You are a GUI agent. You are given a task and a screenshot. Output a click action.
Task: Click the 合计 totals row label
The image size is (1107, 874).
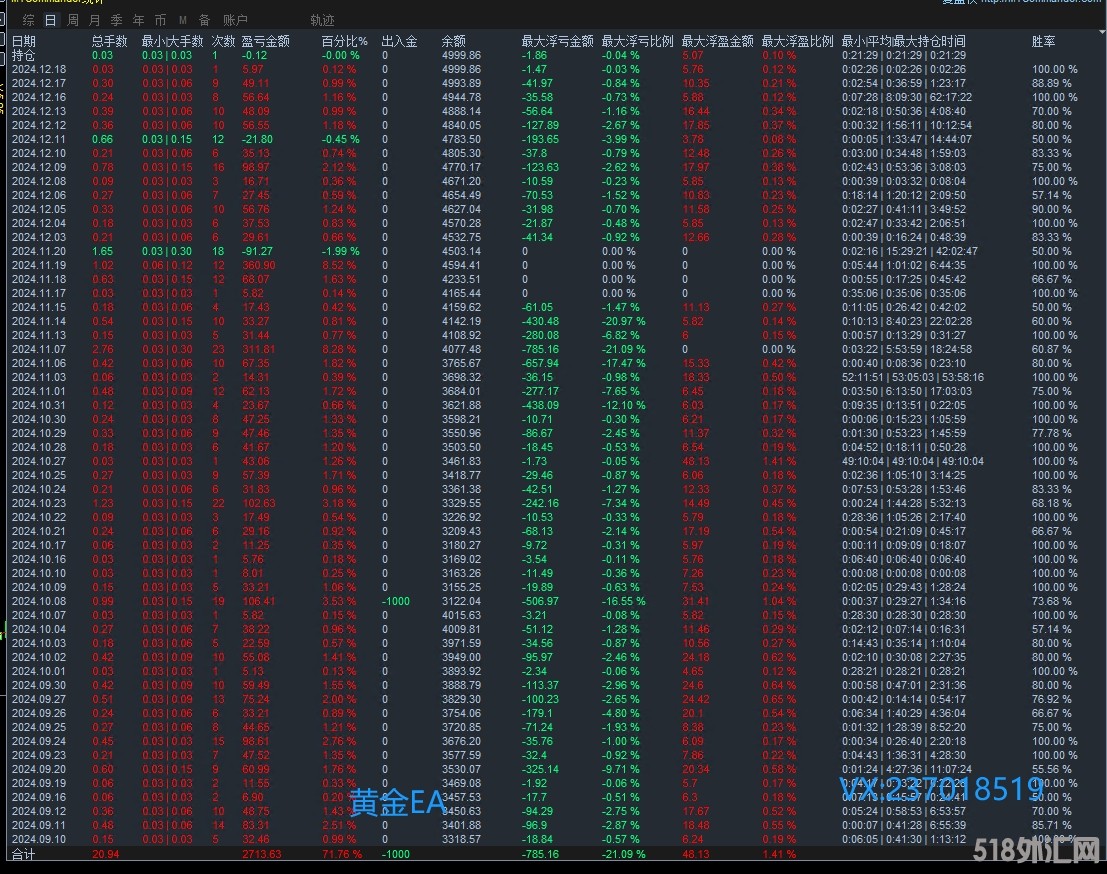pos(23,854)
